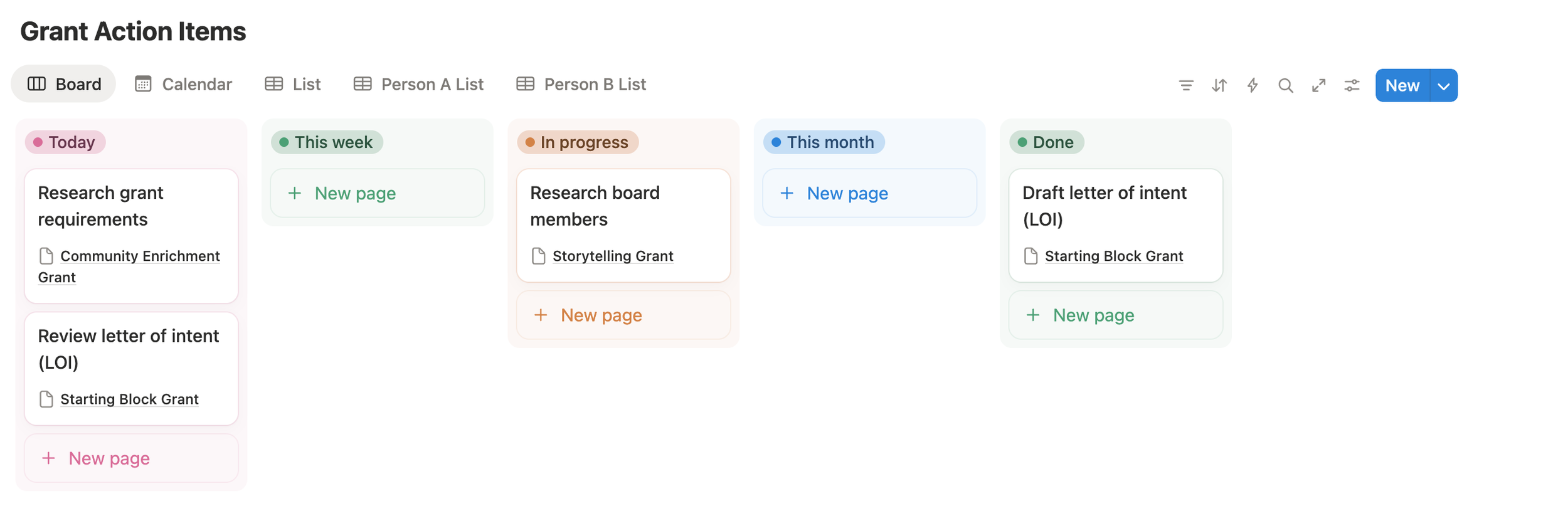Select the Person B List tab
The image size is (1568, 528).
[x=581, y=84]
